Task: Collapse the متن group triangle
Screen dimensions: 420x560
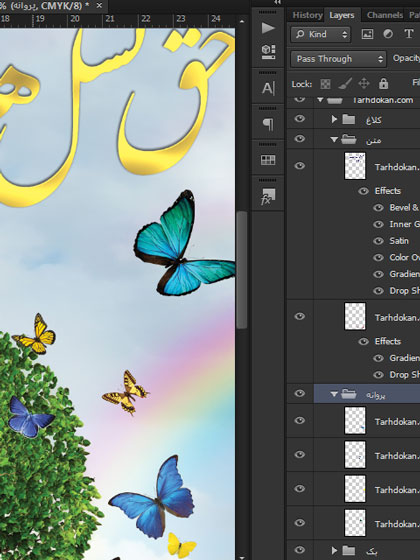Action: point(334,140)
